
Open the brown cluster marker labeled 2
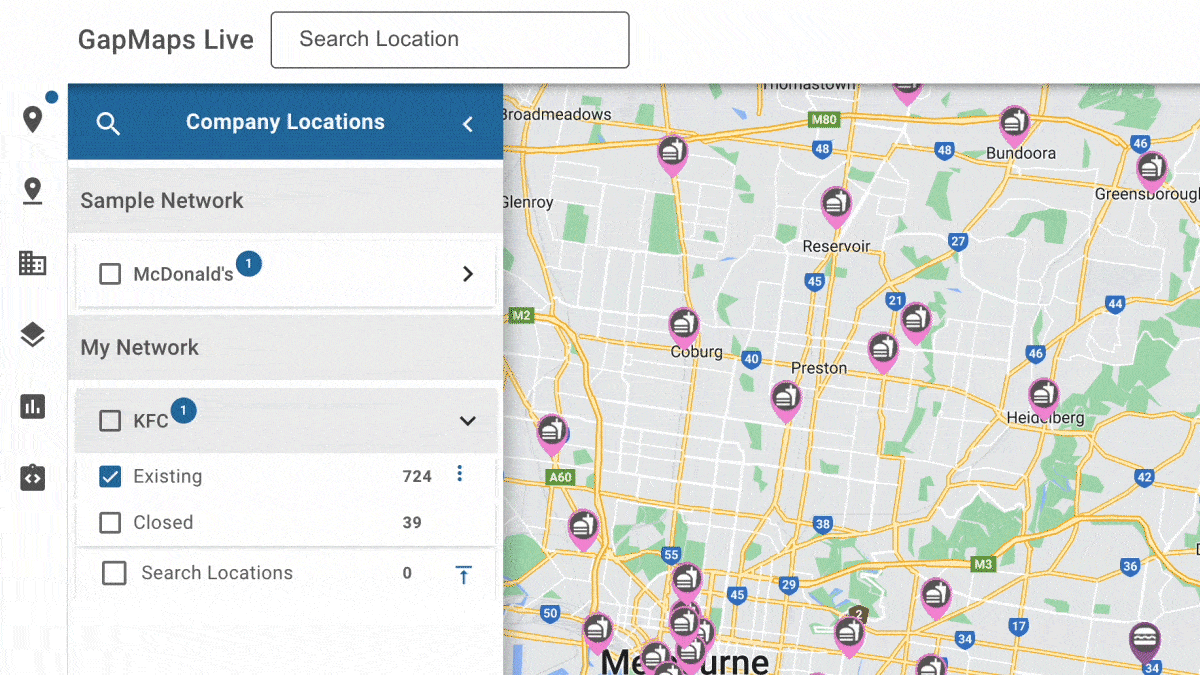(x=857, y=614)
